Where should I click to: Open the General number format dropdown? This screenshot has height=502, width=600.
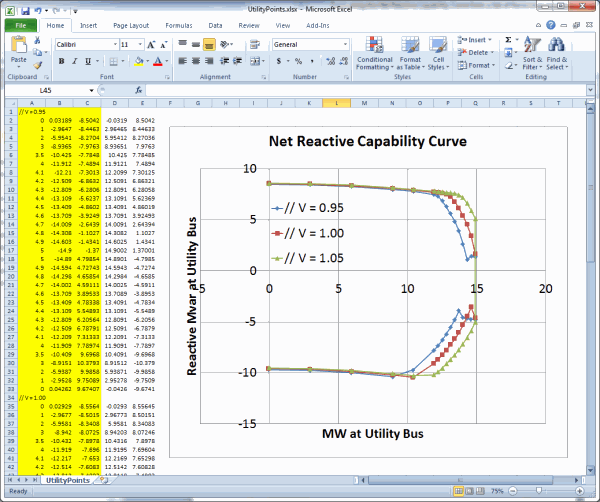pyautogui.click(x=345, y=44)
